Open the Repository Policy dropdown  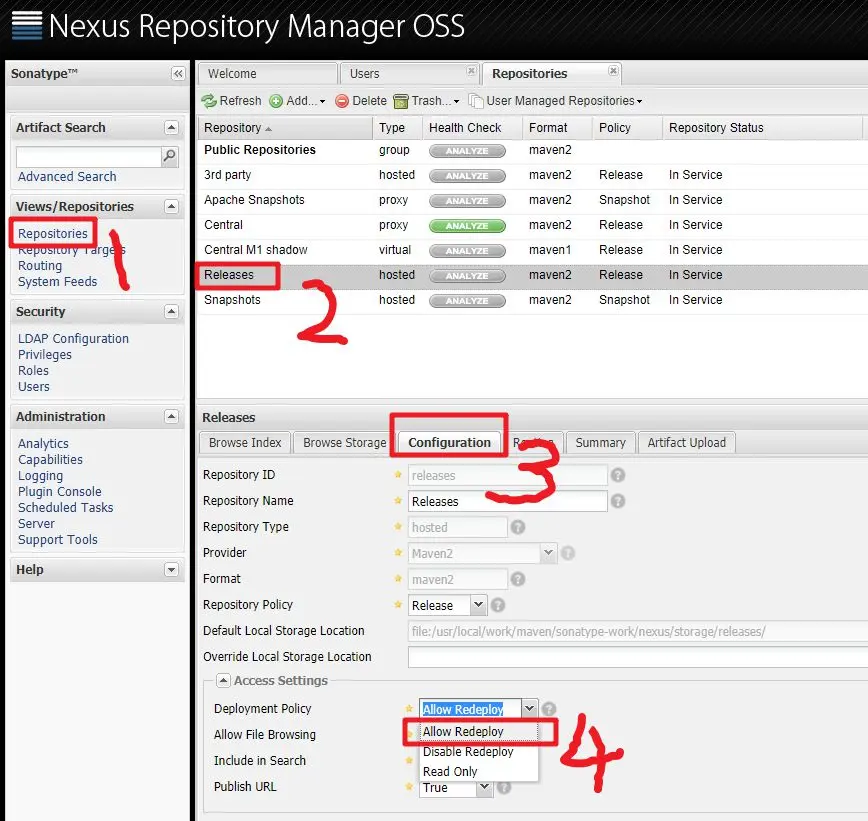coord(478,605)
